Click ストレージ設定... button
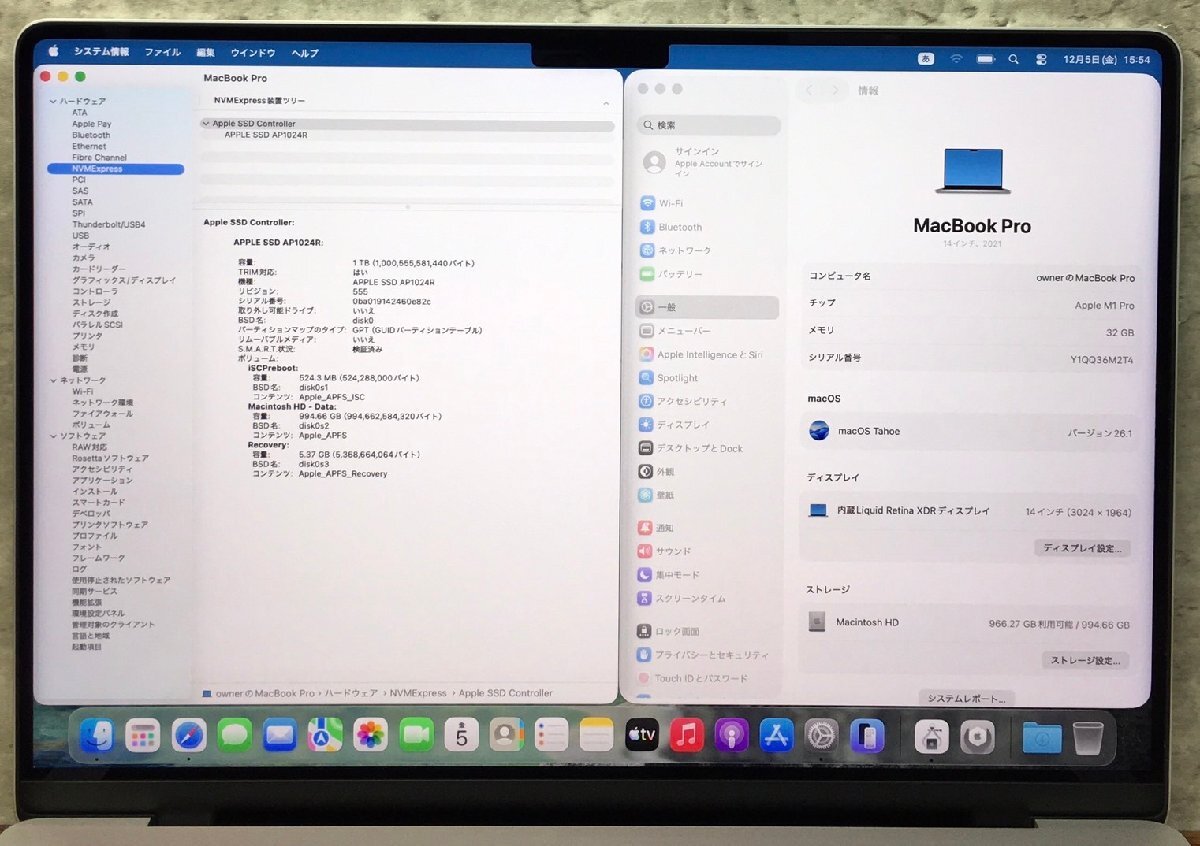1200x846 pixels. tap(1085, 661)
